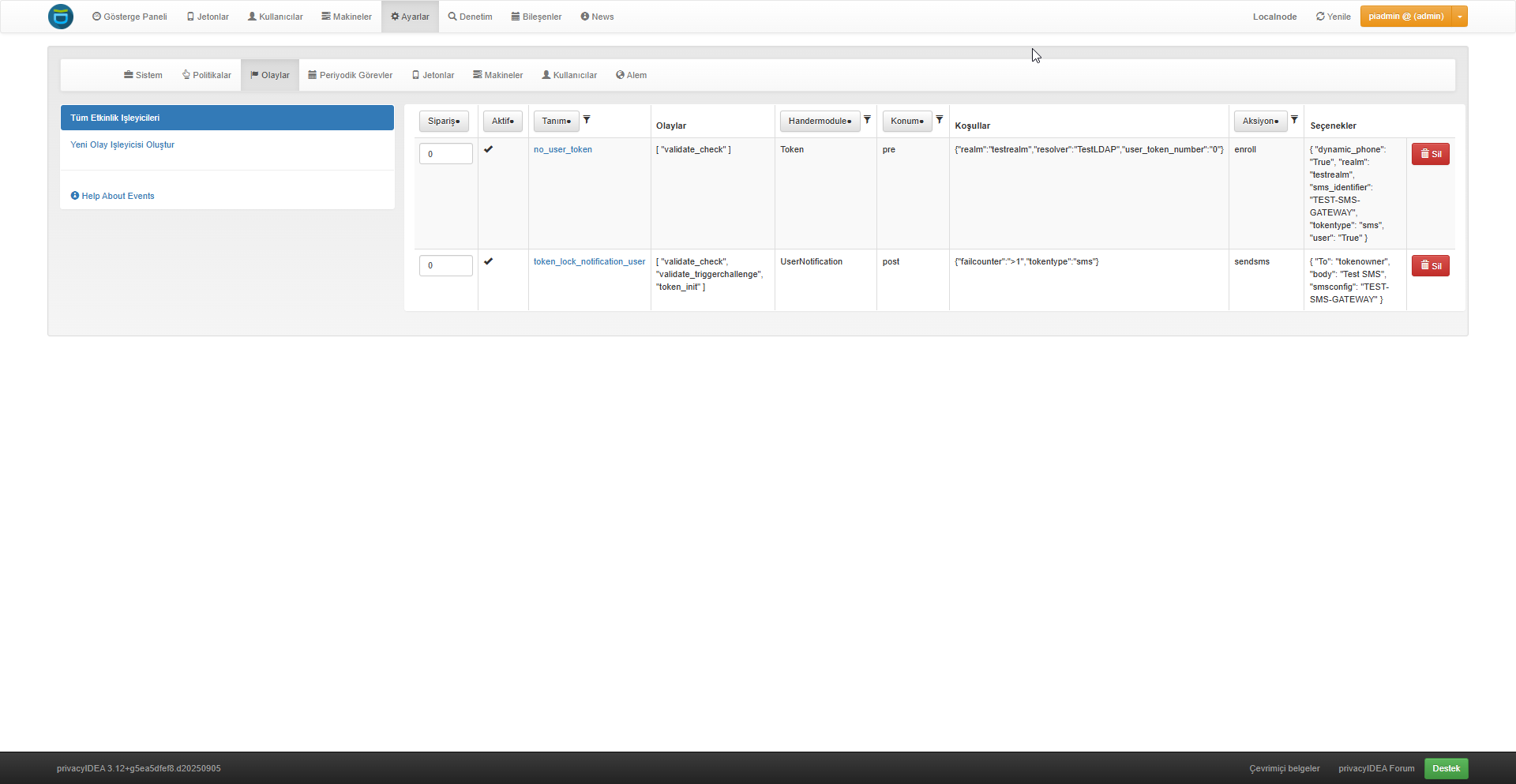This screenshot has width=1516, height=784.
Task: Open Help About Events info link
Action: pyautogui.click(x=112, y=196)
